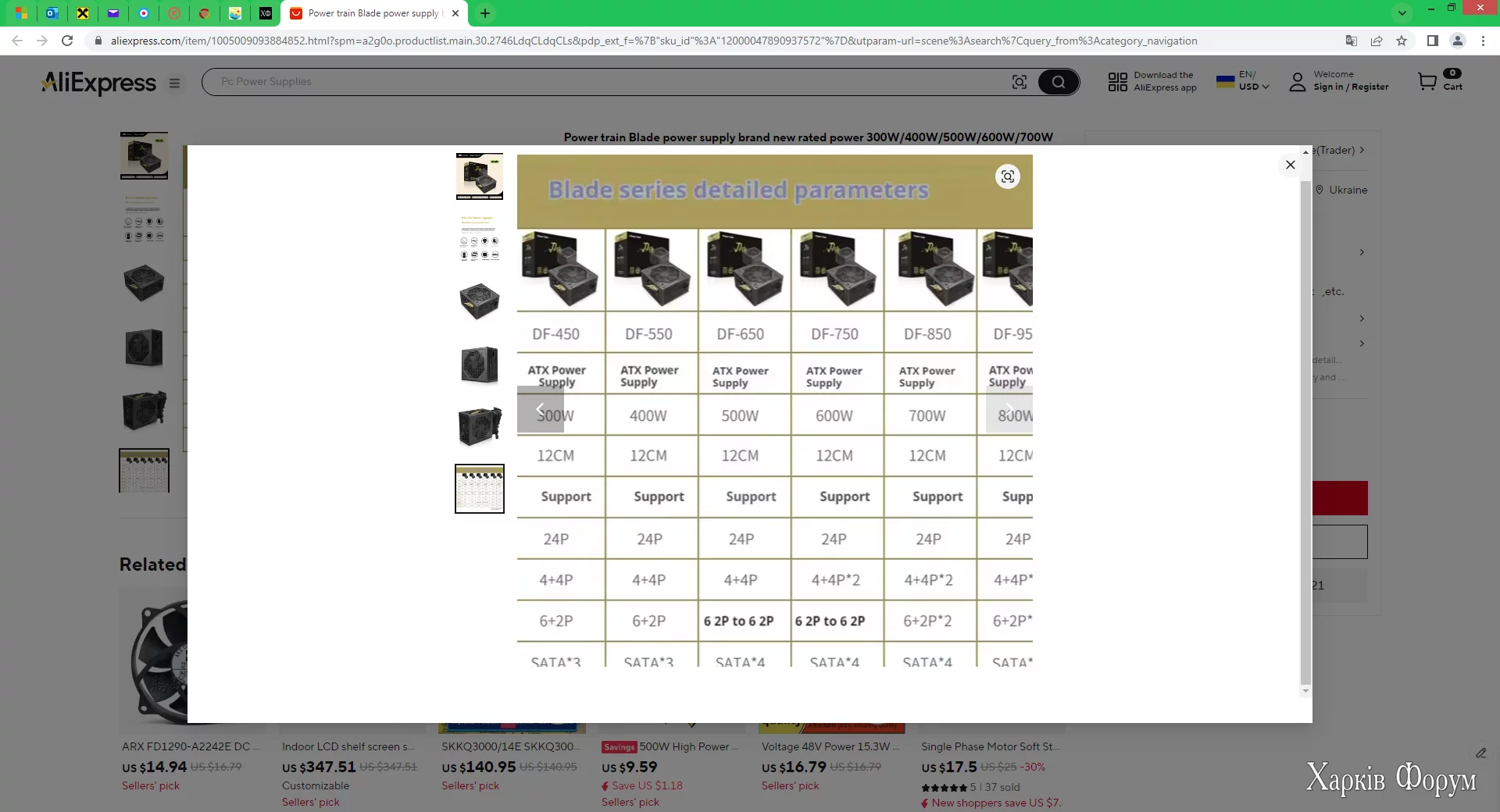Close the image preview popup

pos(1290,165)
